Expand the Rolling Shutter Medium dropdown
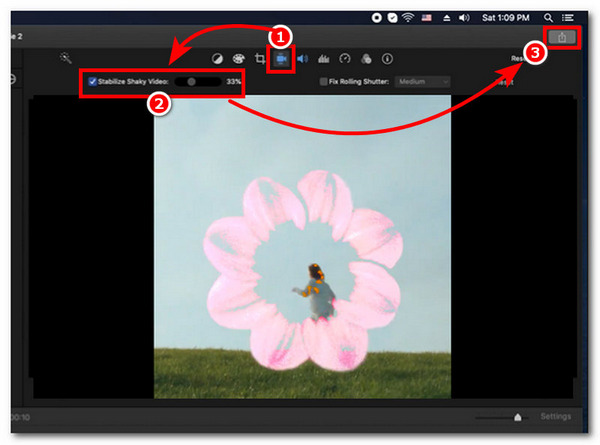 (x=423, y=81)
